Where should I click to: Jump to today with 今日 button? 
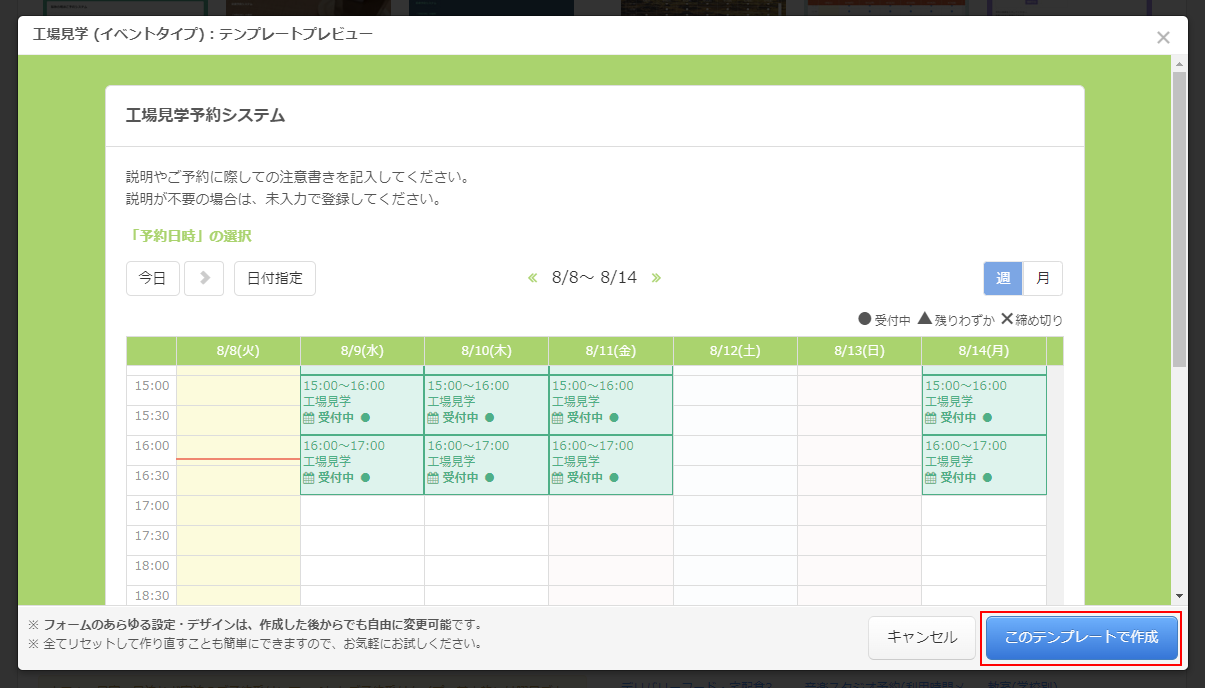pos(152,278)
